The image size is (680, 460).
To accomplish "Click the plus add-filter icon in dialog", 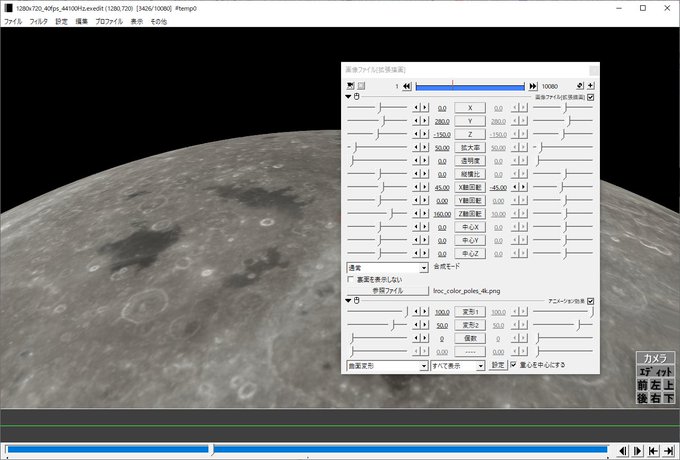I will click(591, 86).
